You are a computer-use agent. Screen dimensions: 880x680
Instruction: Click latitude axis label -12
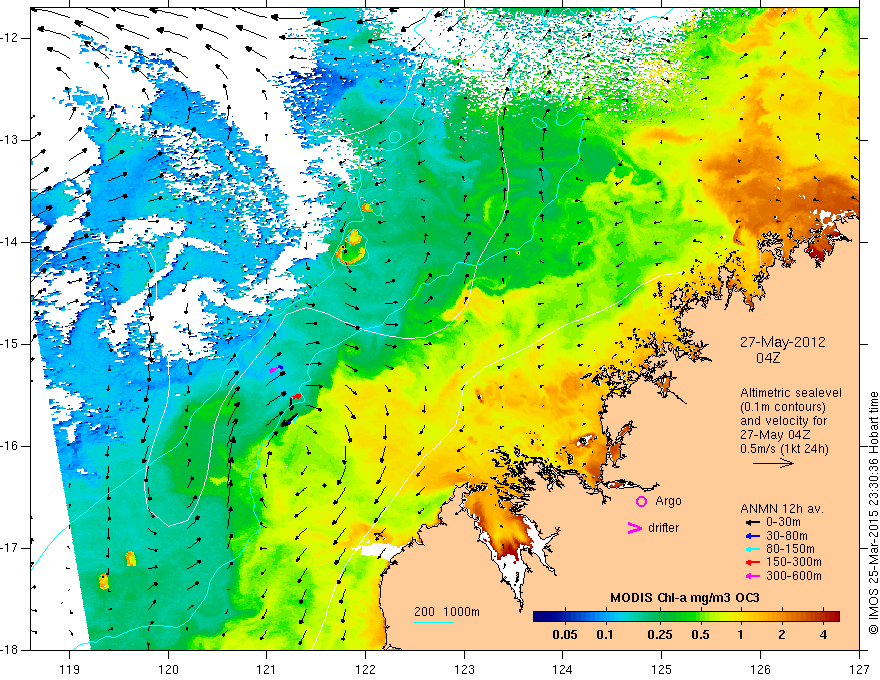(x=10, y=38)
